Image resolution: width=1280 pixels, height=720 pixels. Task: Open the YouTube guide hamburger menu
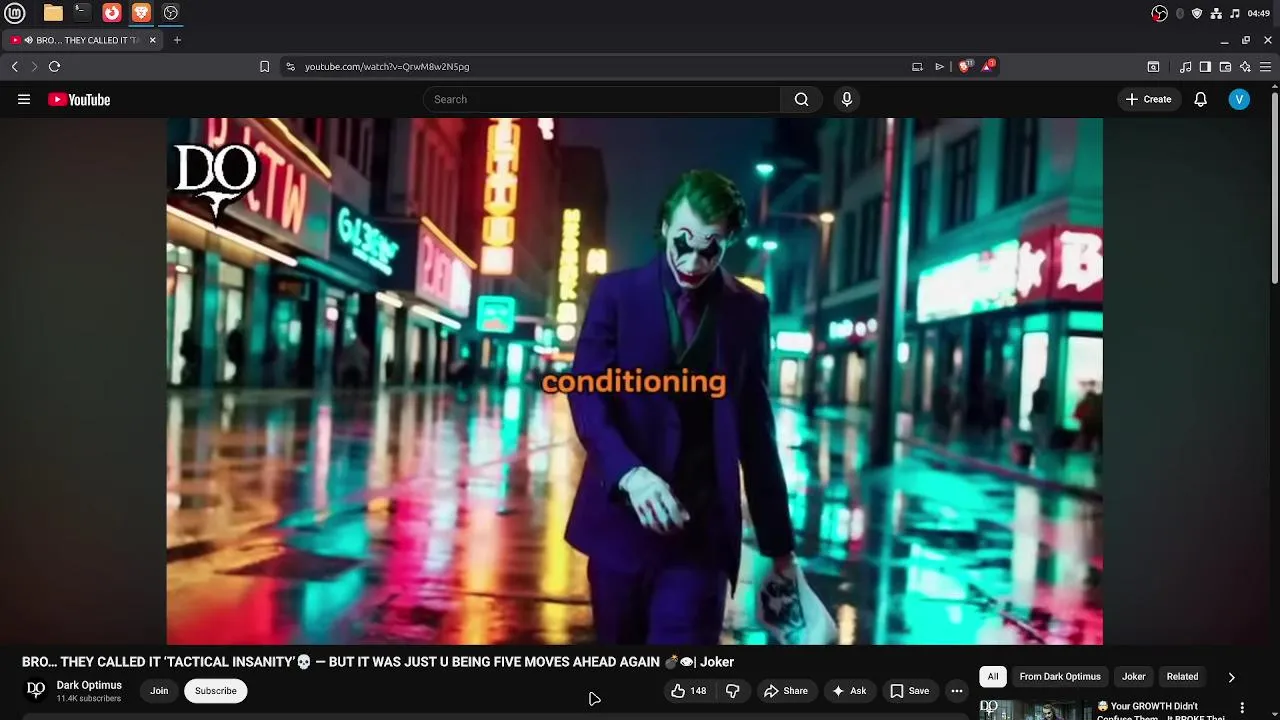pos(24,99)
